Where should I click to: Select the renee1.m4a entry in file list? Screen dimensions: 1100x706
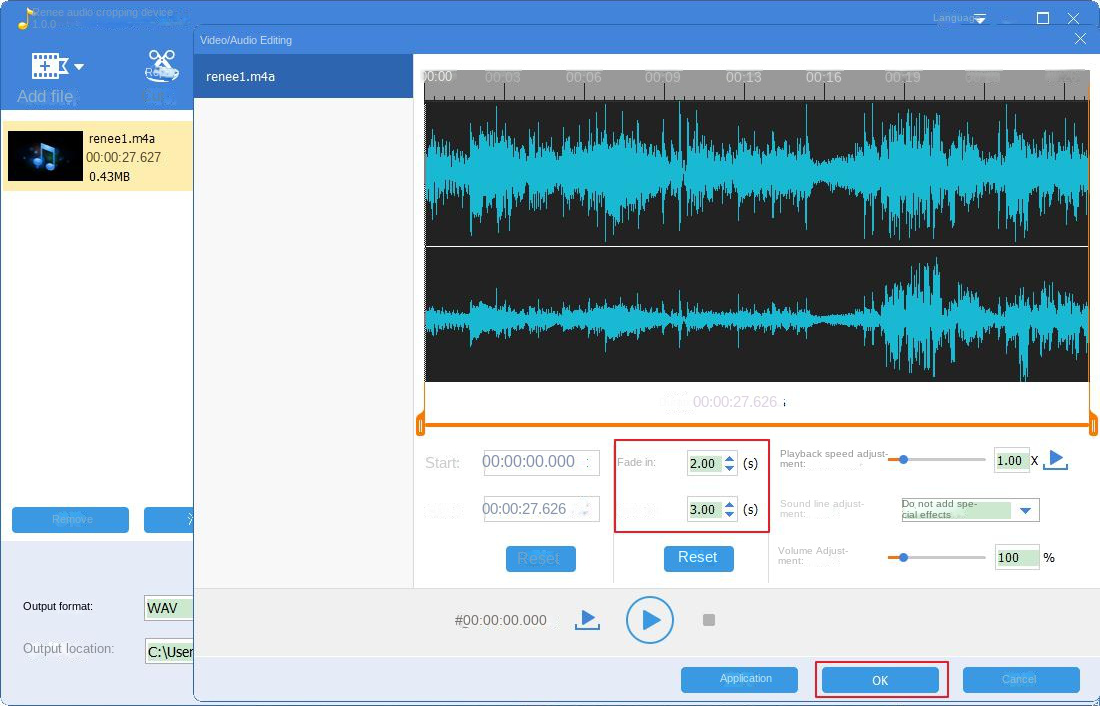click(98, 156)
